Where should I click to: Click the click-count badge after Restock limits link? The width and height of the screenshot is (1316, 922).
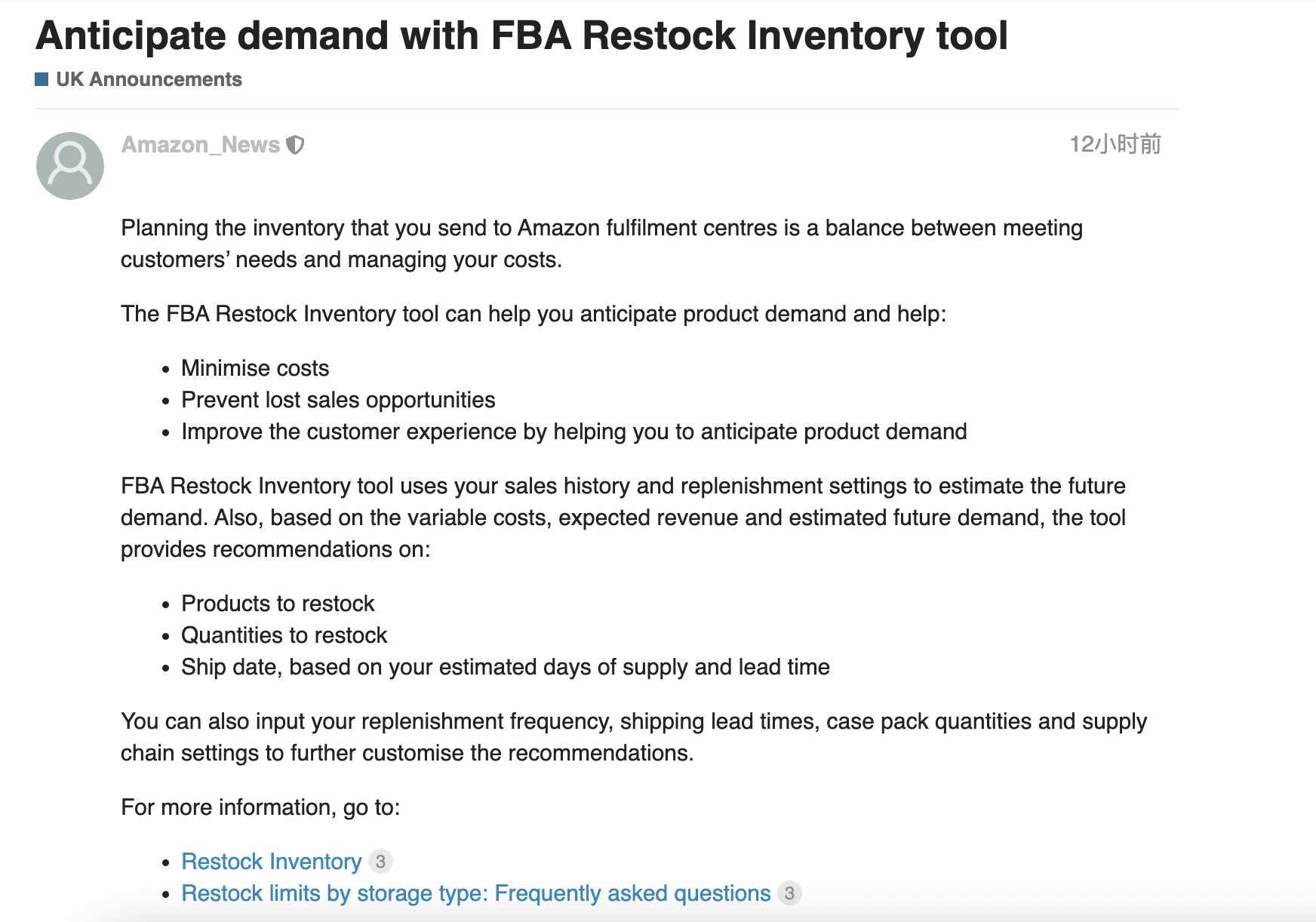789,893
